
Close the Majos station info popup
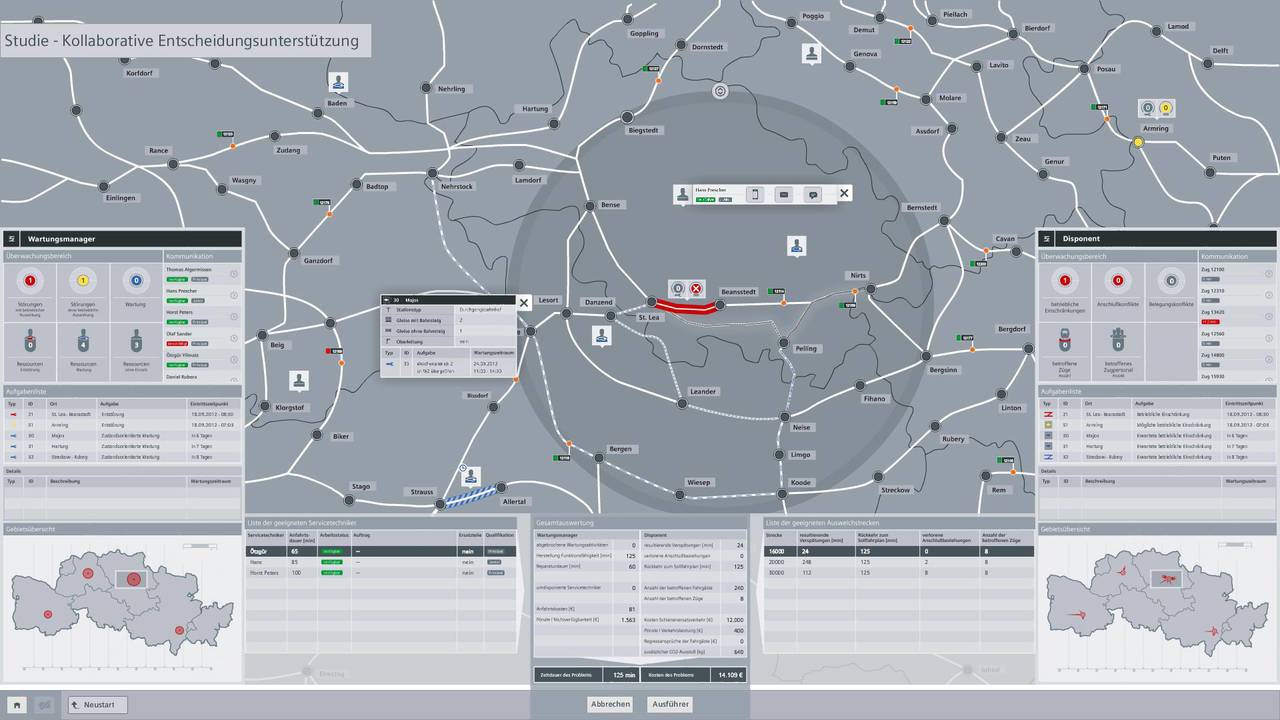pyautogui.click(x=523, y=301)
